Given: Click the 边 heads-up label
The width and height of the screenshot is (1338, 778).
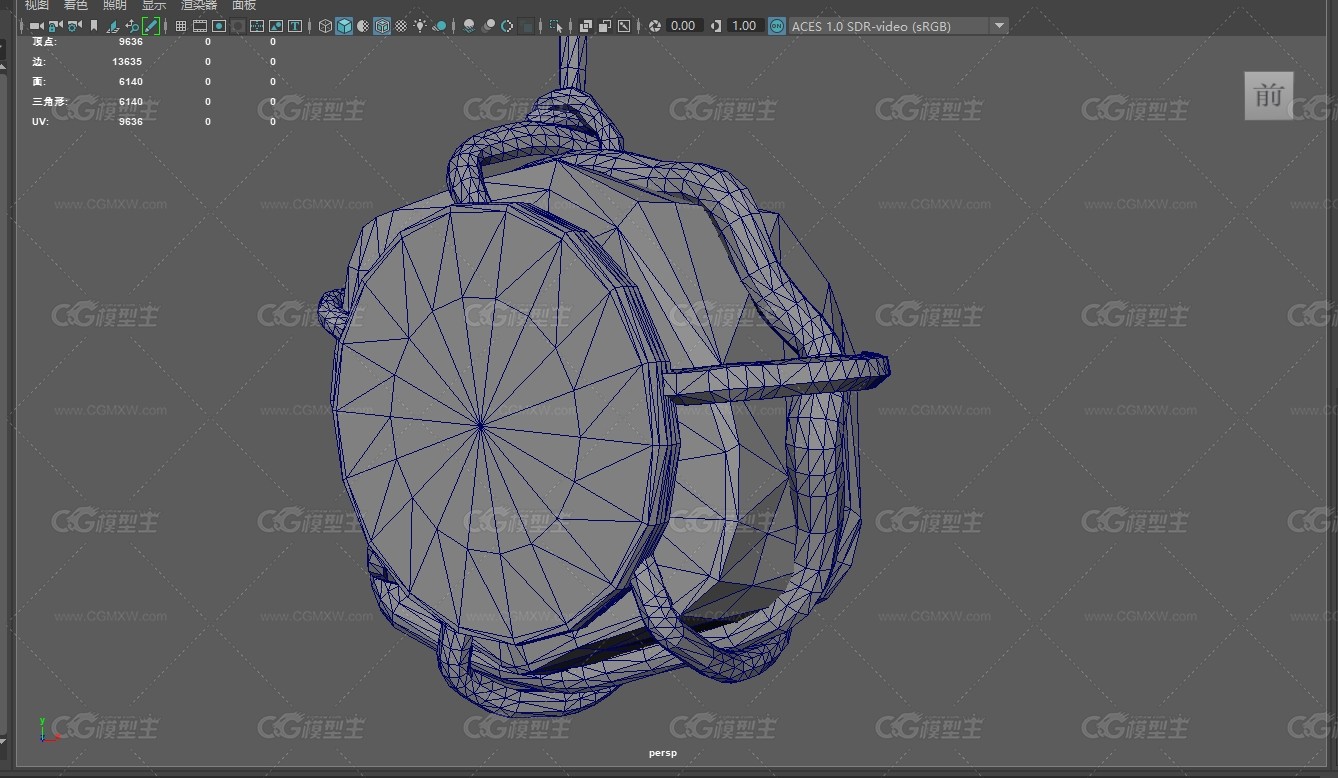Looking at the screenshot, I should pyautogui.click(x=38, y=62).
